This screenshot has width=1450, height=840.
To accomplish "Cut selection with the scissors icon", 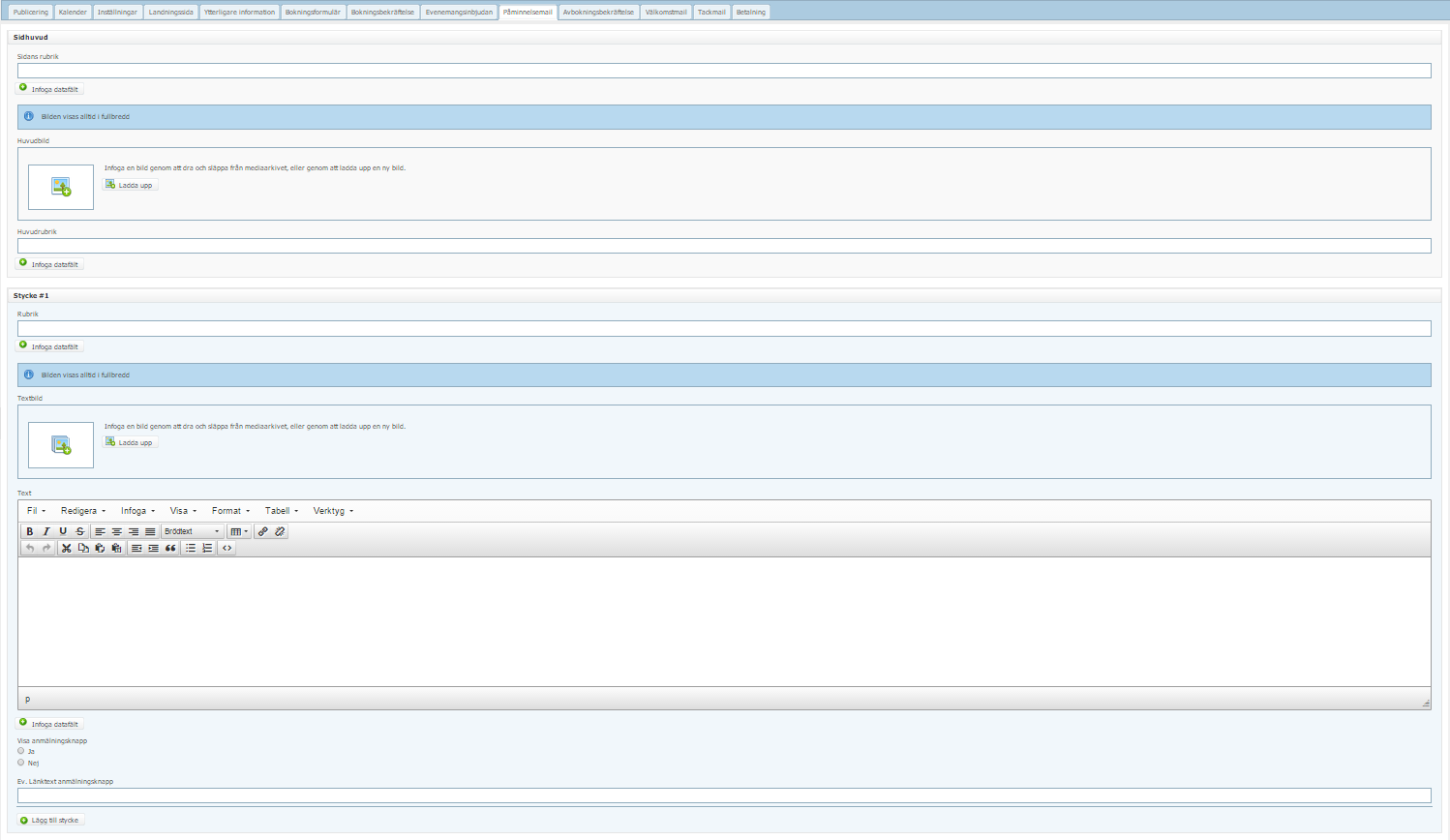I will [x=66, y=548].
